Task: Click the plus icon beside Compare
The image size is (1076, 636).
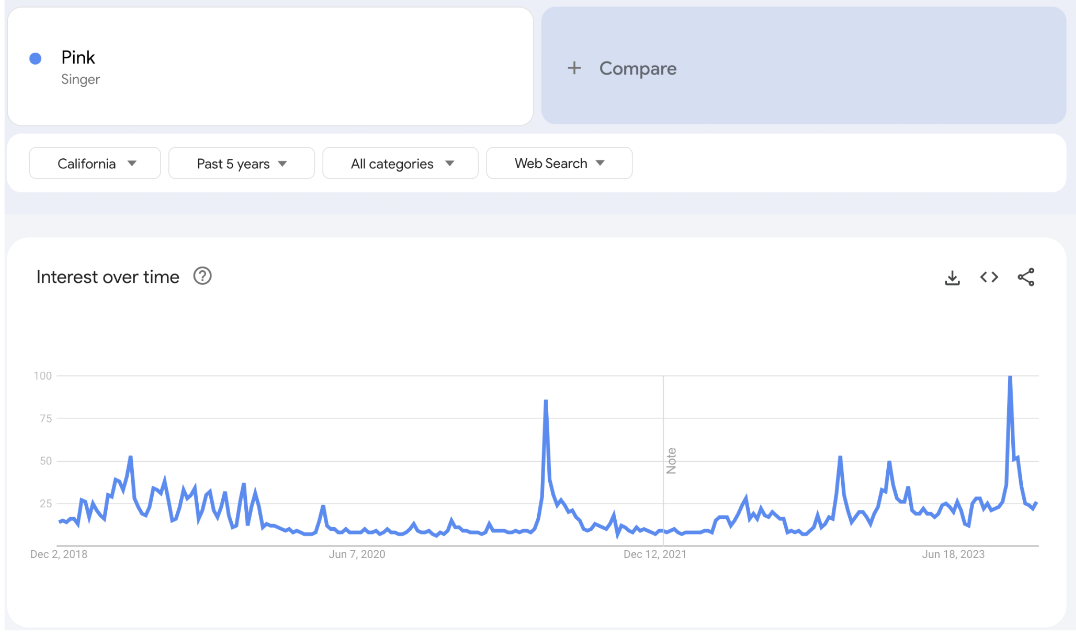Action: [x=574, y=68]
